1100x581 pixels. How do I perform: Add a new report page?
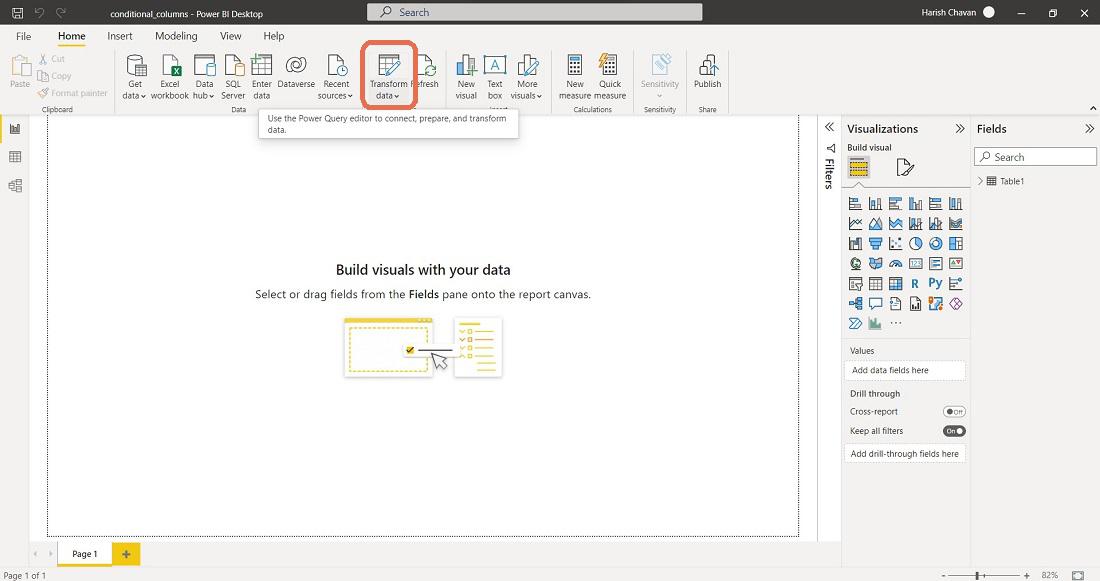[126, 554]
